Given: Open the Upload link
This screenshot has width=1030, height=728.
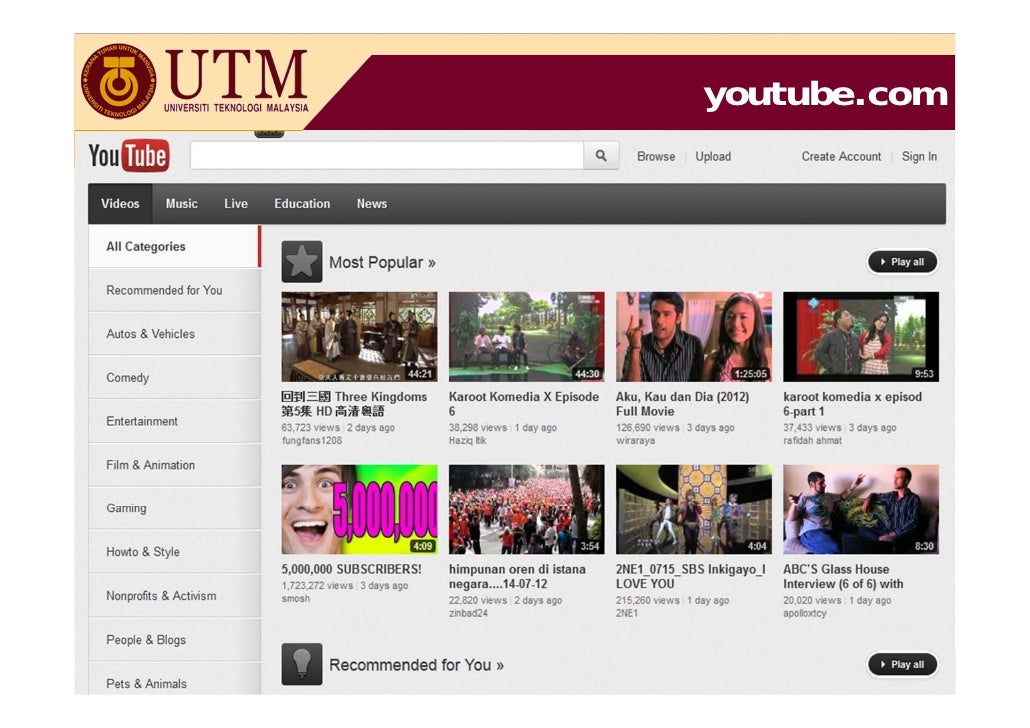Looking at the screenshot, I should click(713, 156).
